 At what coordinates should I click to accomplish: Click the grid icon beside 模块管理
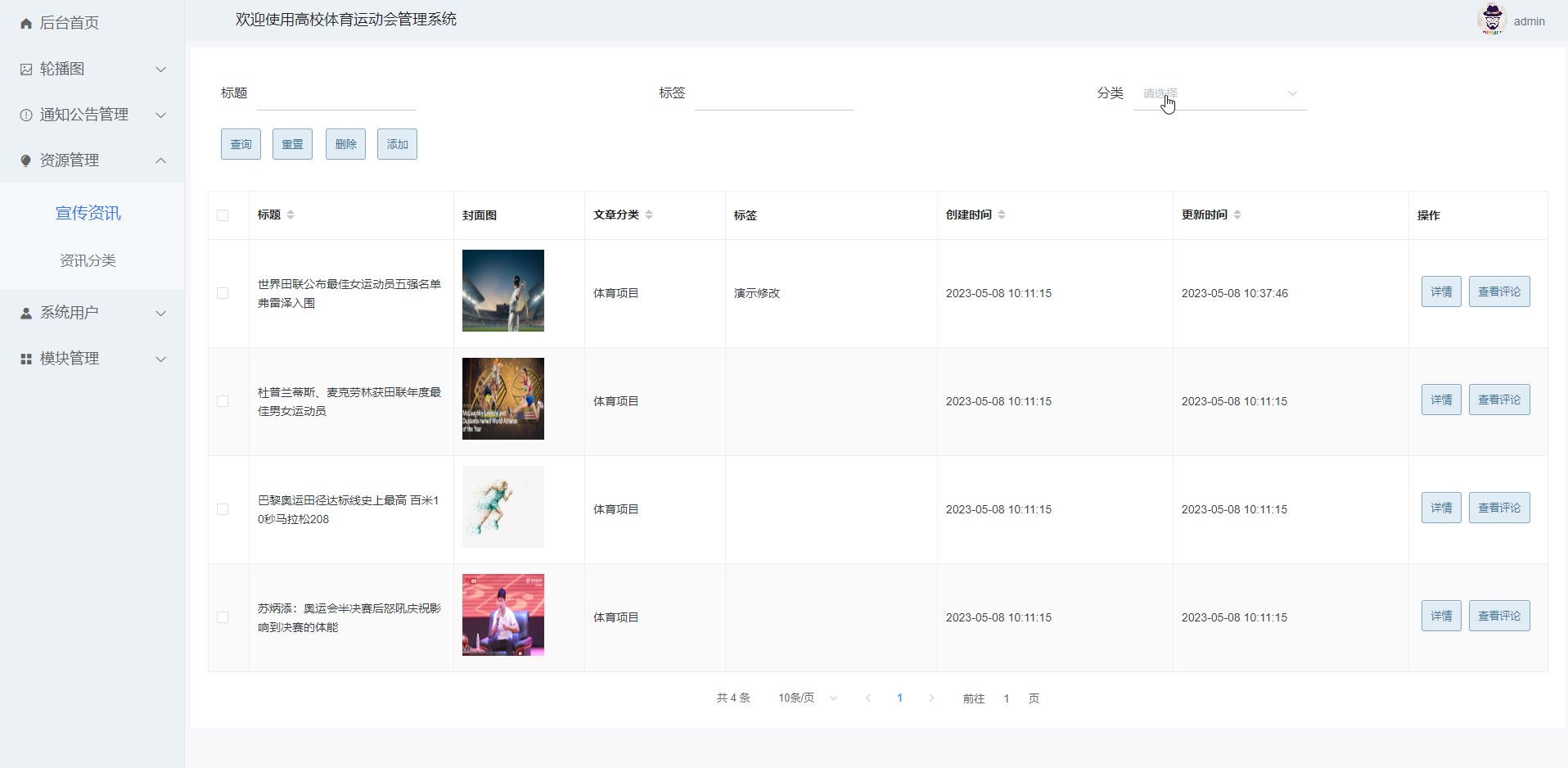pos(26,359)
